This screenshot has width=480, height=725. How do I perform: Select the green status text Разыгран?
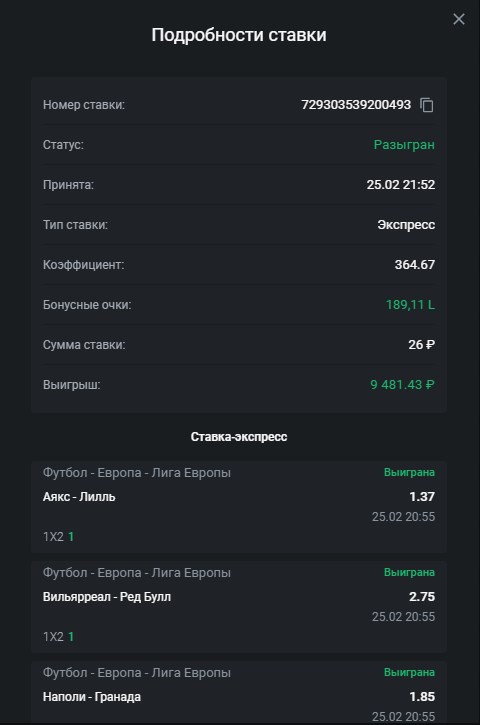(x=404, y=145)
